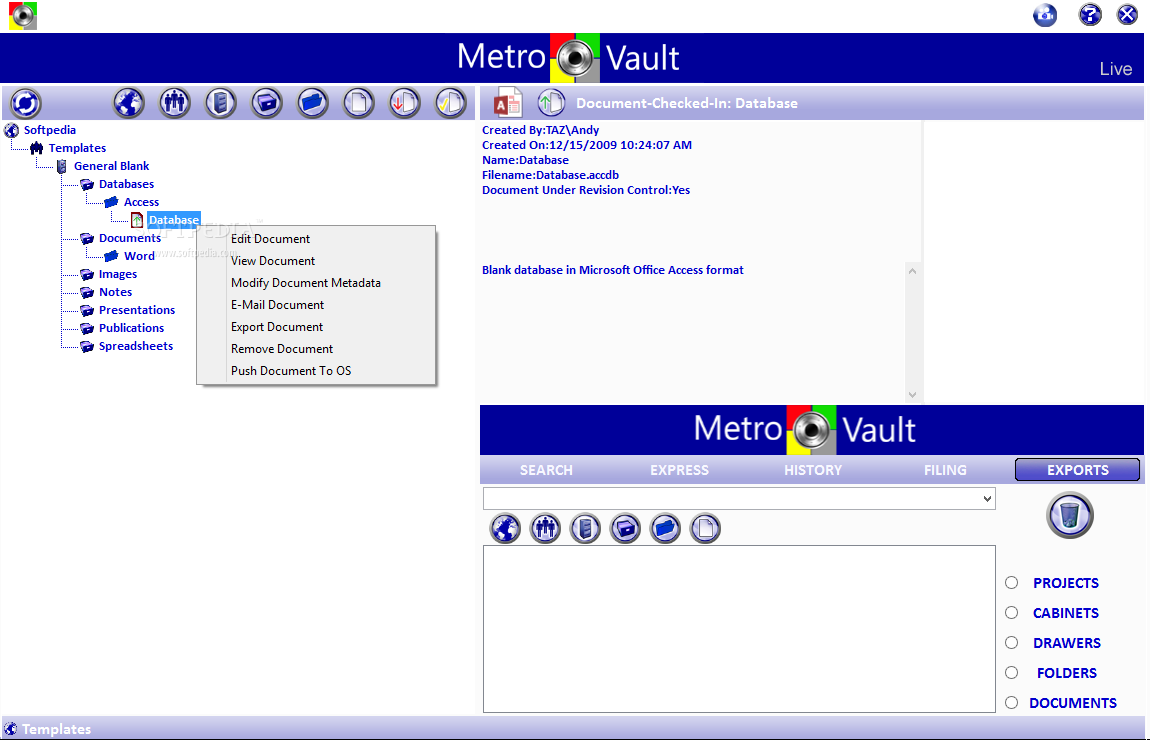This screenshot has height=740, width=1150.
Task: Select the FOLDERS radio button
Action: (1011, 673)
